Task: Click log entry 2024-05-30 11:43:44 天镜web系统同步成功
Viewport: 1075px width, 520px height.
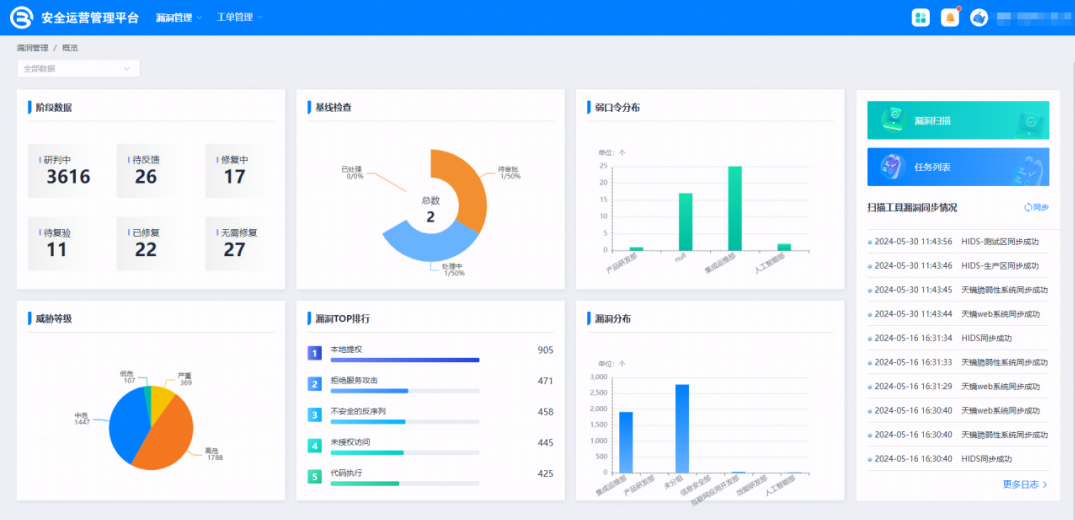Action: pos(958,314)
